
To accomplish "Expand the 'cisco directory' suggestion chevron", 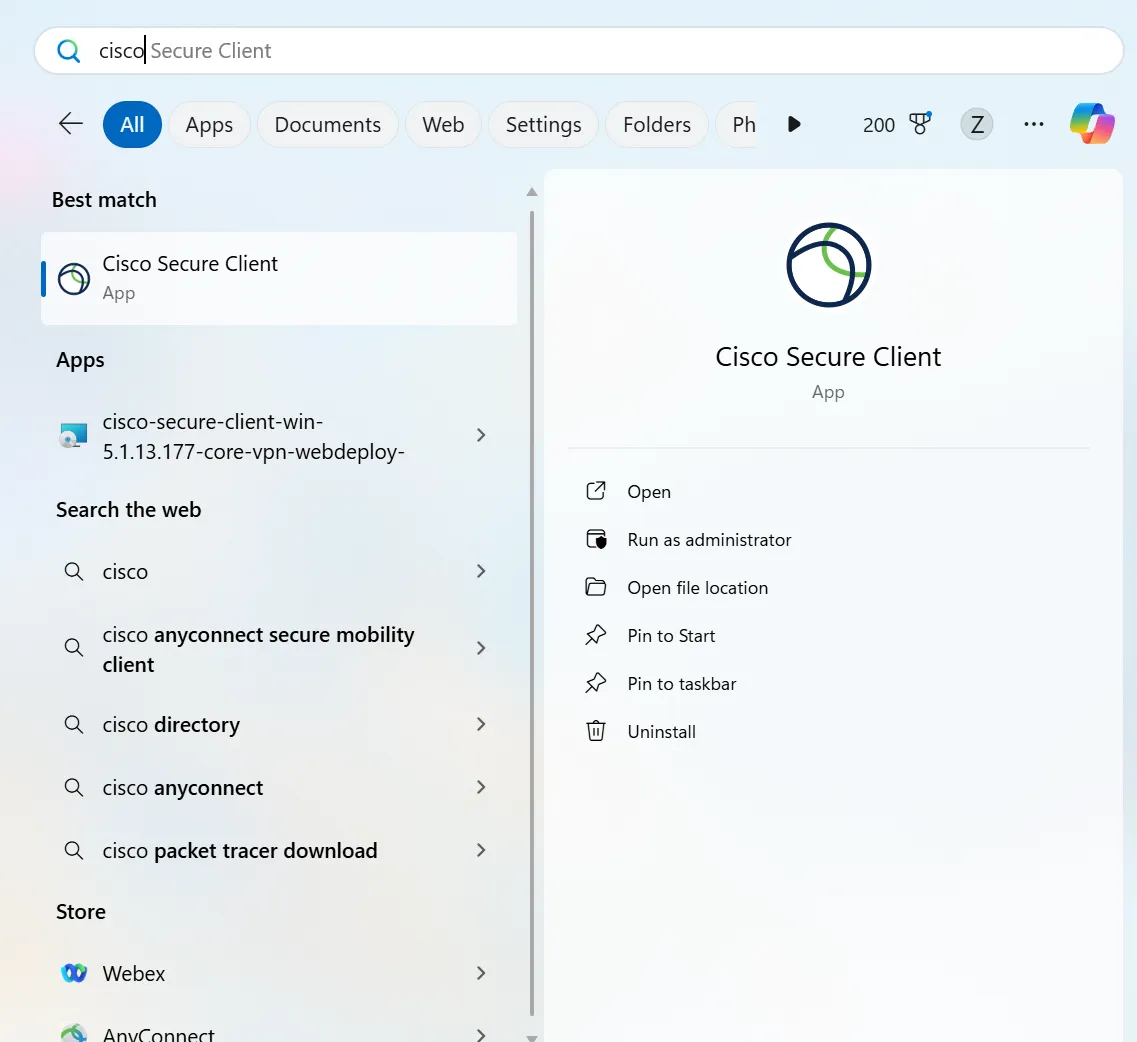I will click(x=481, y=724).
